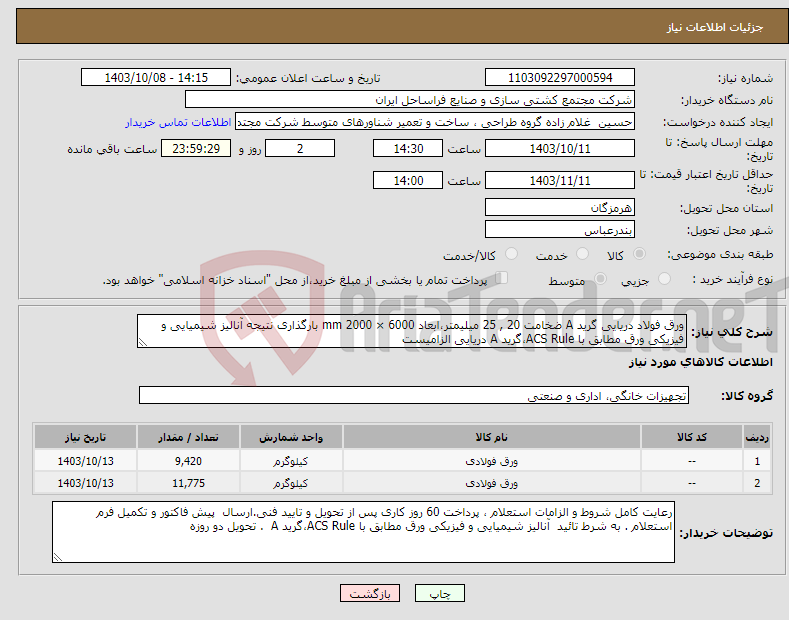Select the جزیی purchase type radio
789x620 pixels.
(664, 278)
